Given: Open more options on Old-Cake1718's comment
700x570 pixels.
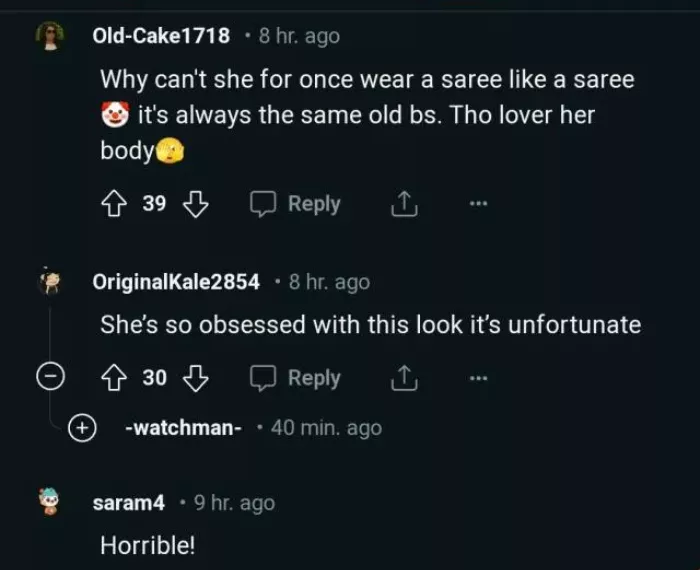Looking at the screenshot, I should pyautogui.click(x=479, y=204).
